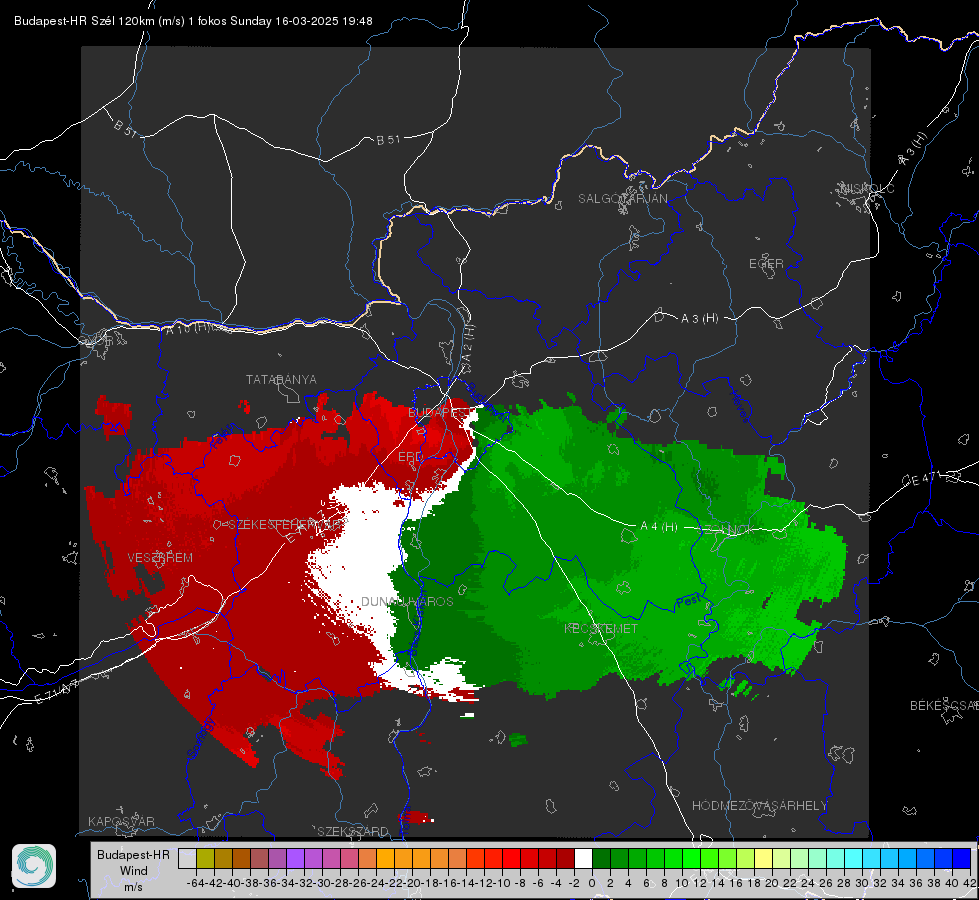Click the 'A 4 (H)' road label
The image size is (979, 900).
click(659, 527)
